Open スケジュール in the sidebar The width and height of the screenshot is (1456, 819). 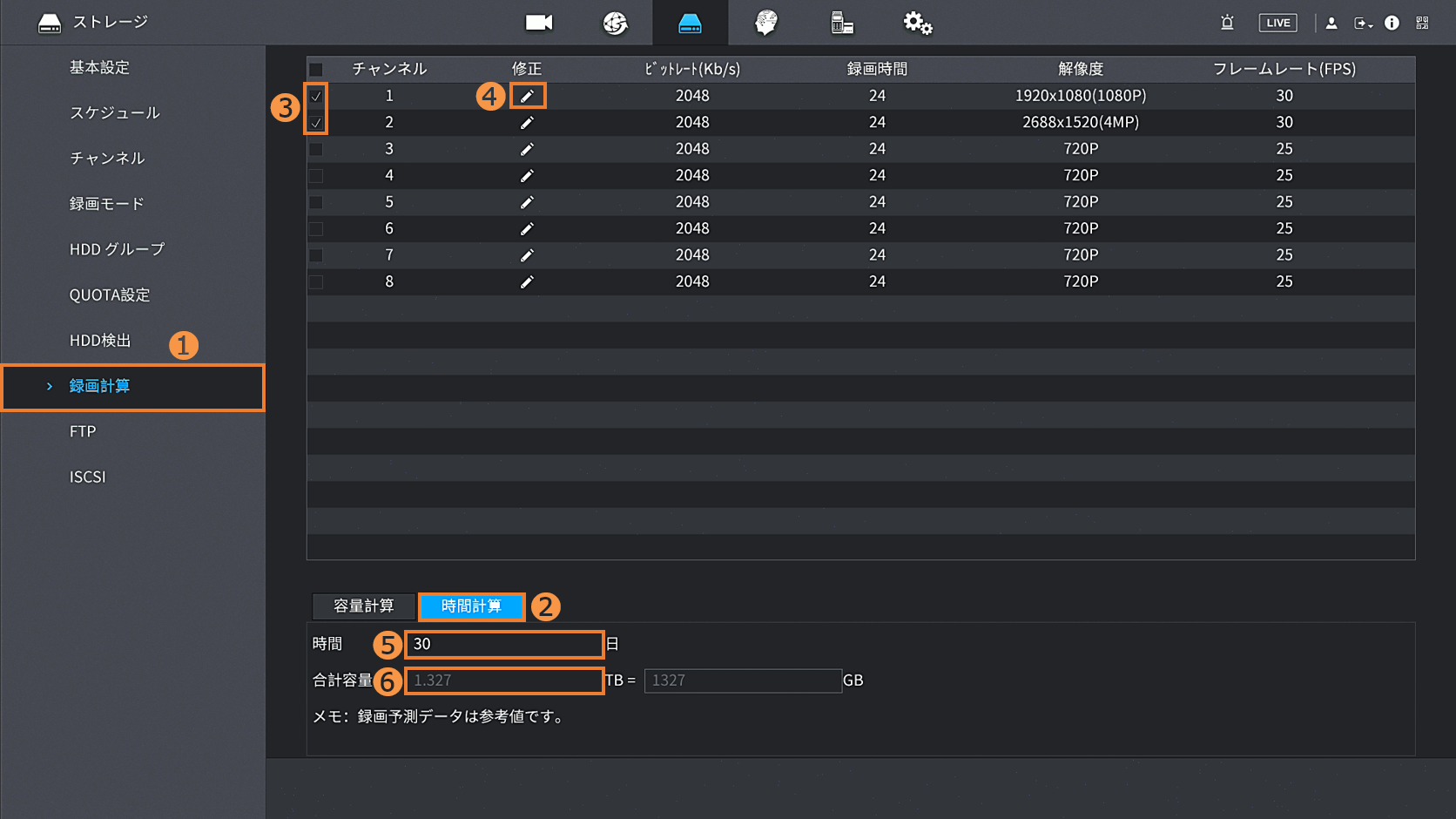coord(115,113)
